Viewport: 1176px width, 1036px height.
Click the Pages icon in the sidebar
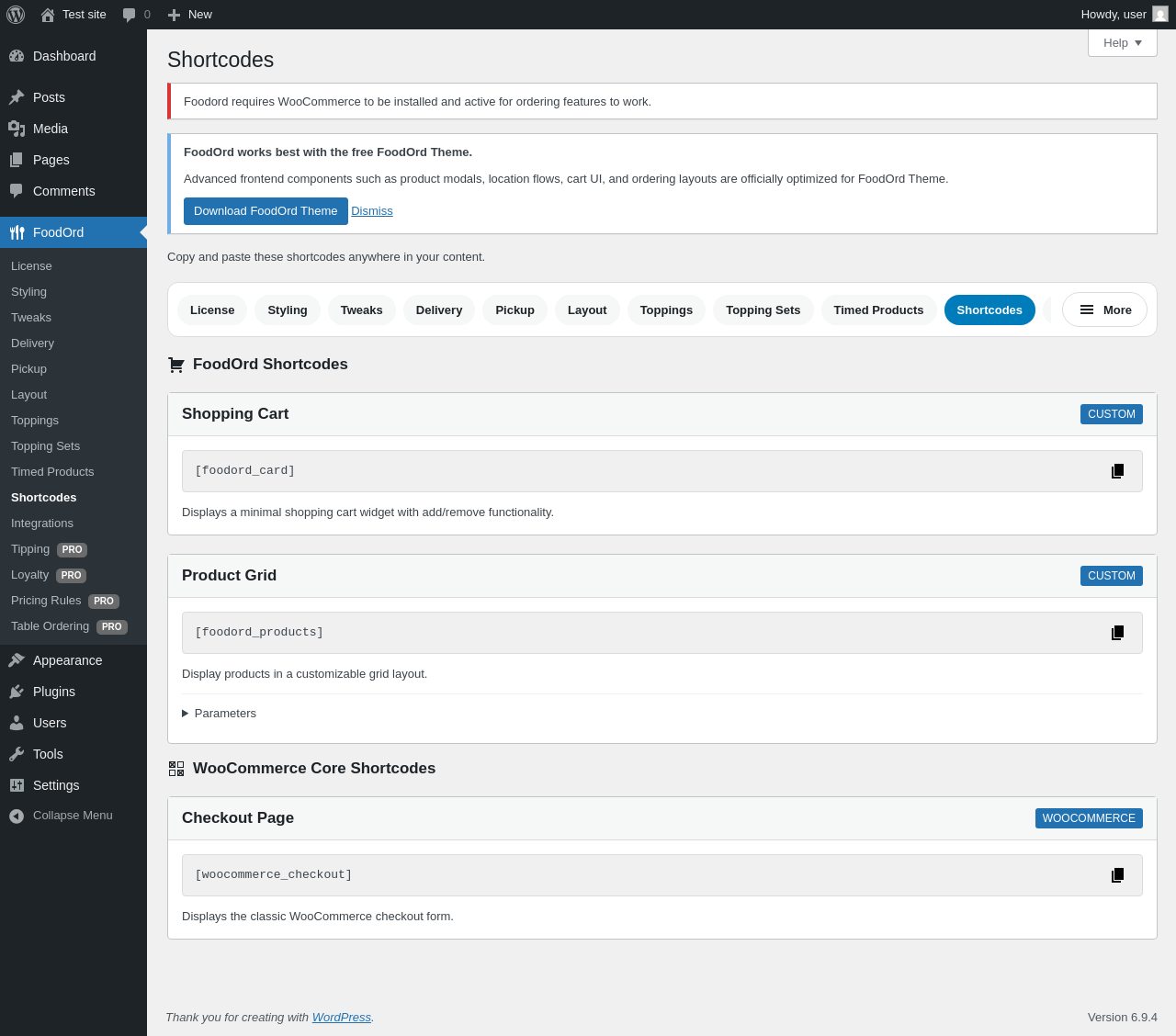[17, 160]
